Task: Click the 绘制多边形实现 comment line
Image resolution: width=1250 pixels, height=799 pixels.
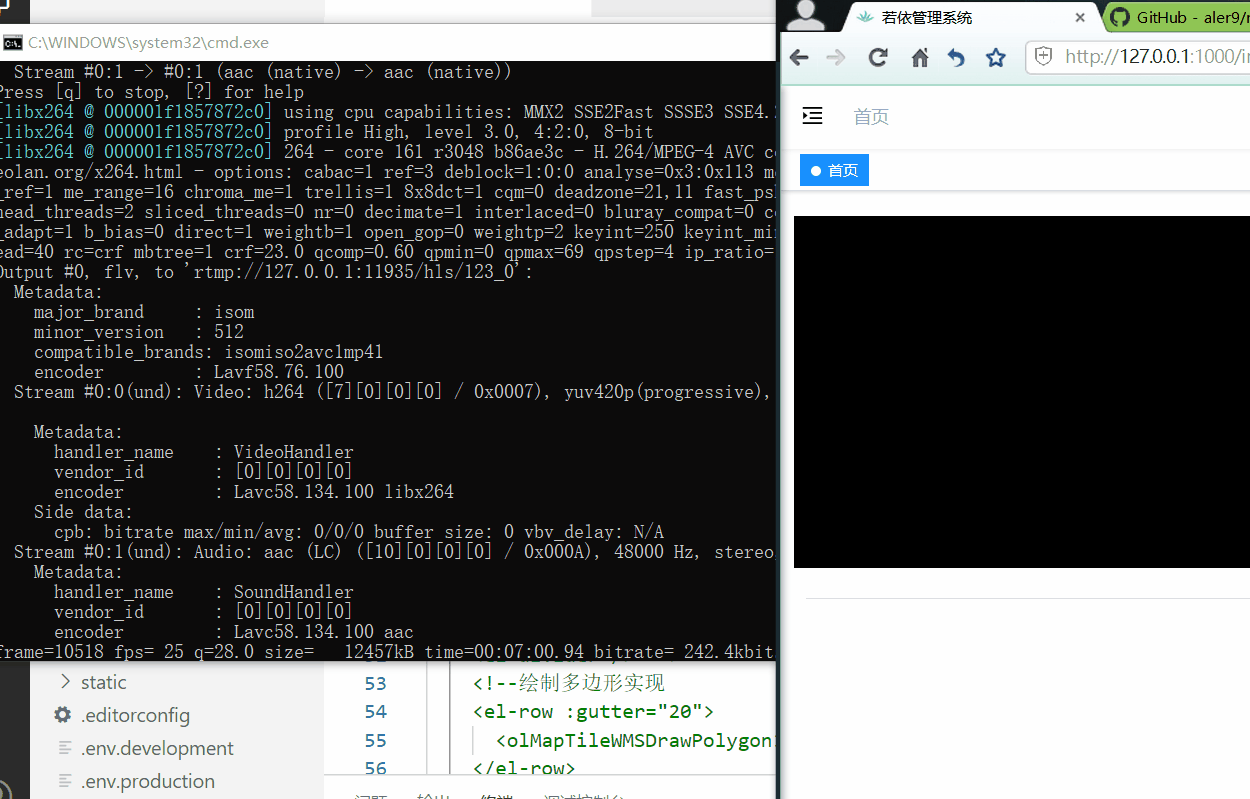Action: point(569,684)
